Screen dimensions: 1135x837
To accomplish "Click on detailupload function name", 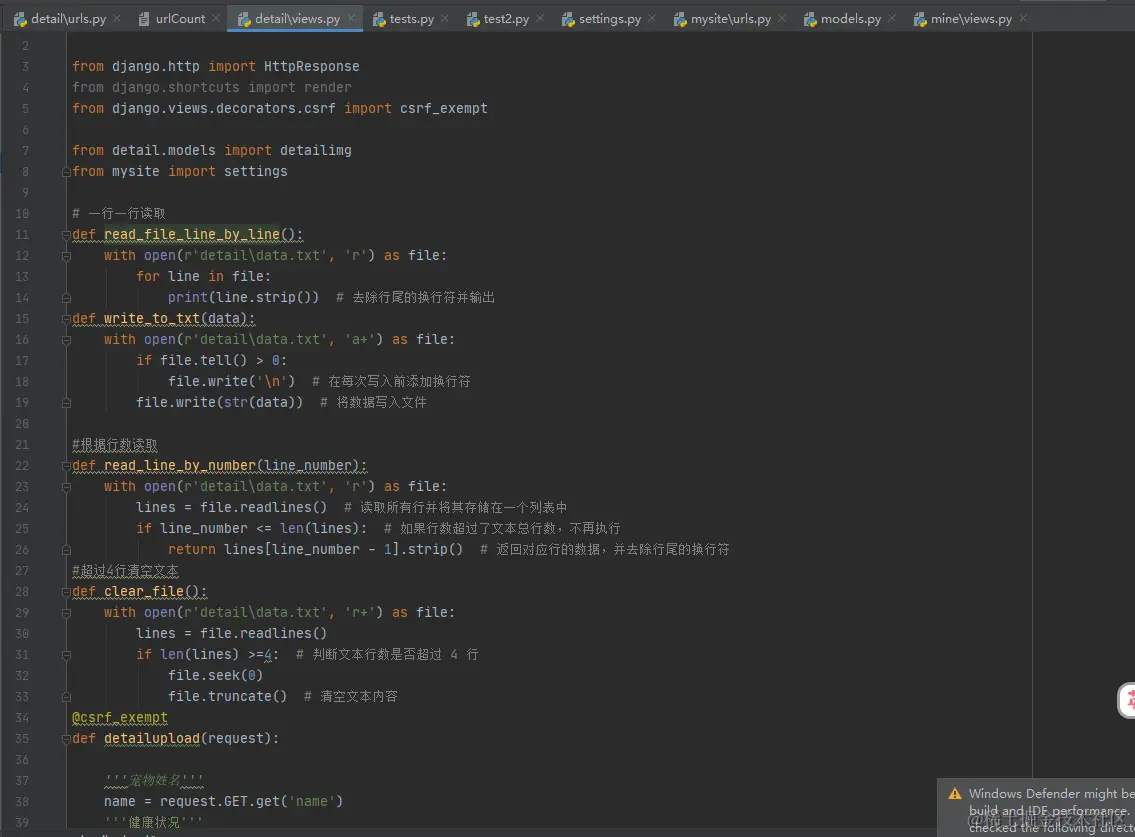I will click(x=151, y=739).
